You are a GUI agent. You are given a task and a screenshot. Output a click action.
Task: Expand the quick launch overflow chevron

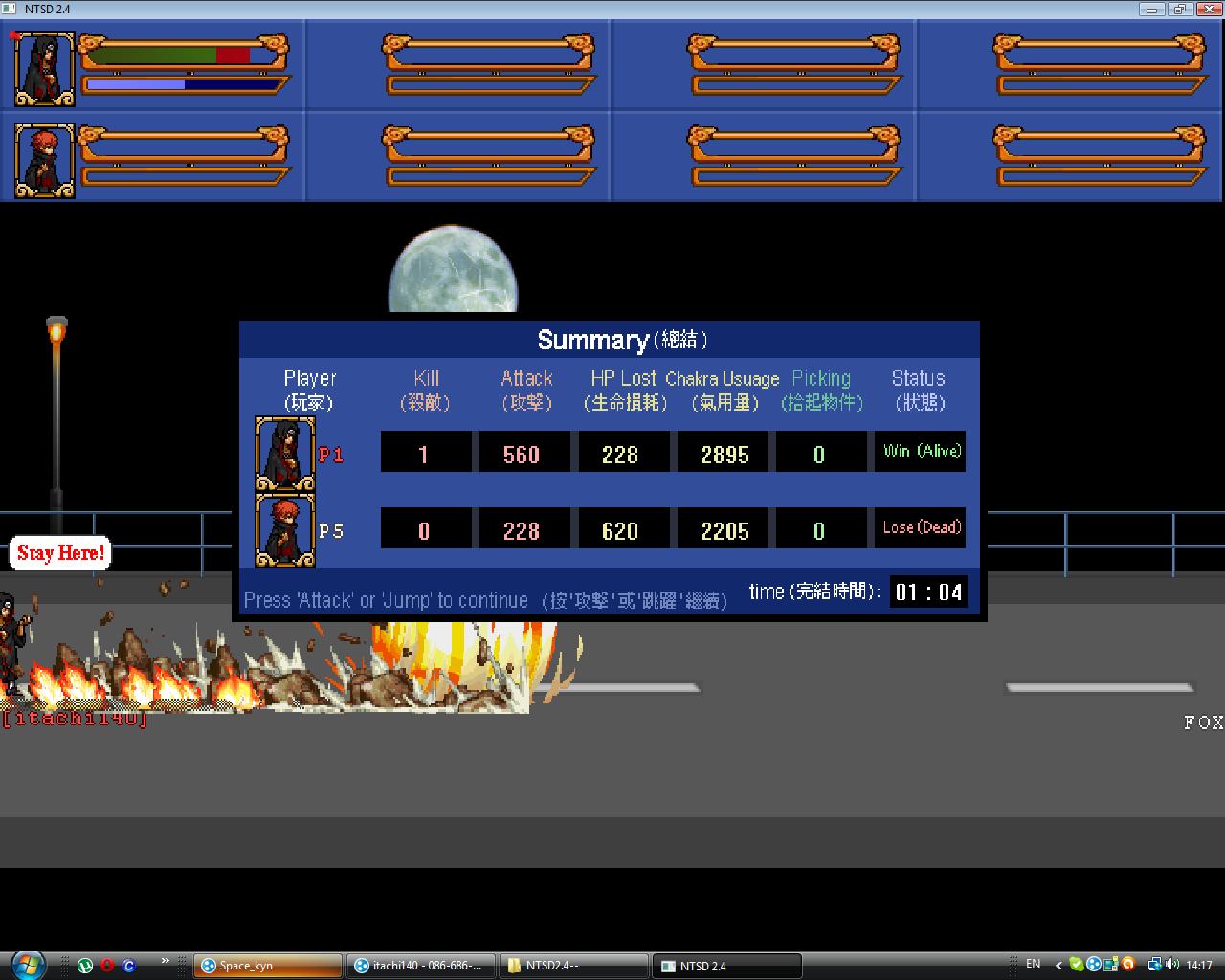pos(166,961)
